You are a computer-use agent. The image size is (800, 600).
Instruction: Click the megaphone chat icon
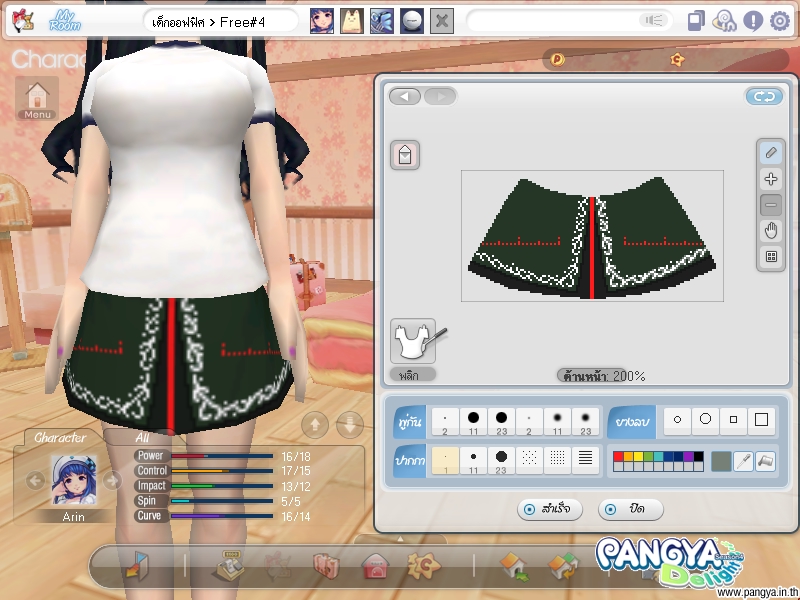point(654,20)
